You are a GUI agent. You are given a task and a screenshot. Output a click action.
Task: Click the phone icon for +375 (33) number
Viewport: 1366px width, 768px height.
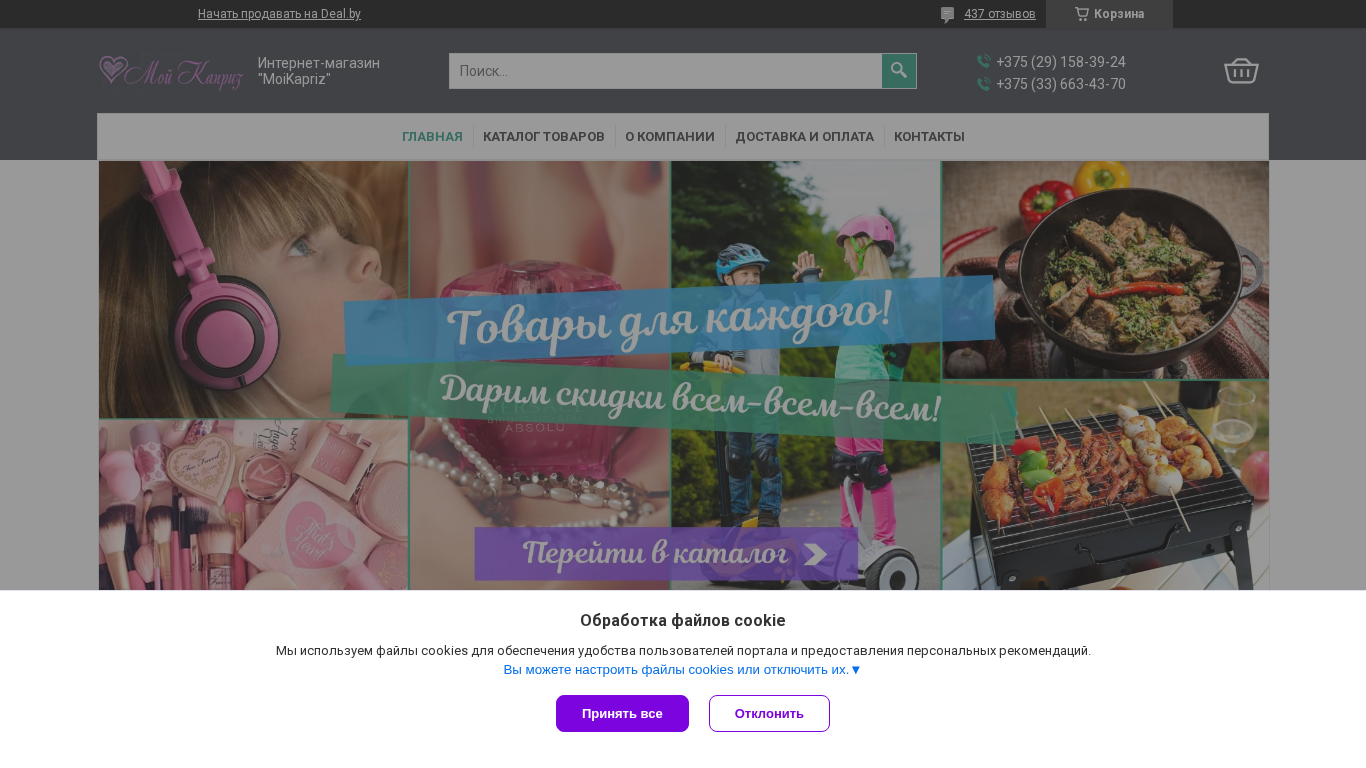[984, 84]
